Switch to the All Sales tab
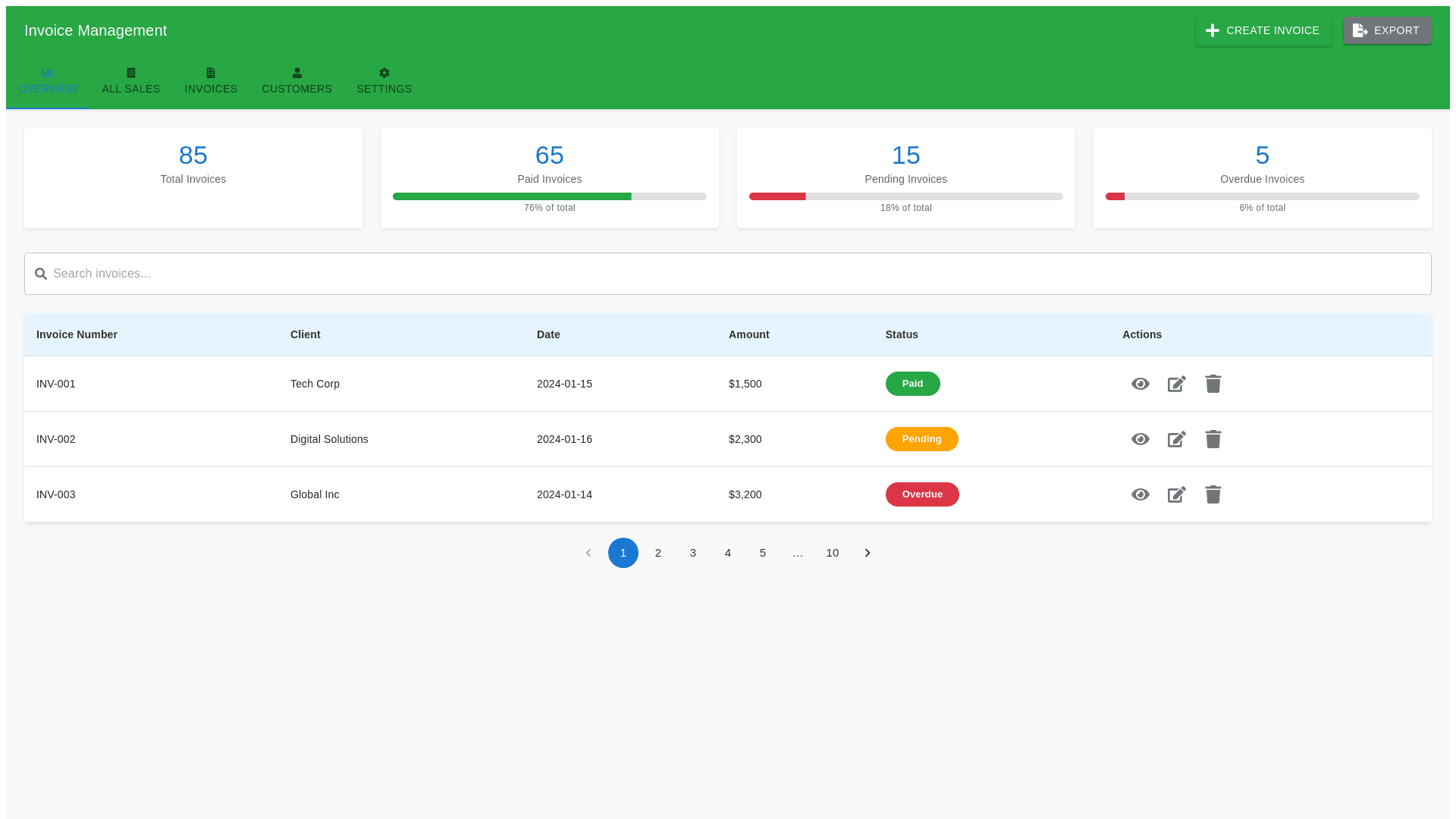Image resolution: width=1456 pixels, height=819 pixels. tap(130, 81)
